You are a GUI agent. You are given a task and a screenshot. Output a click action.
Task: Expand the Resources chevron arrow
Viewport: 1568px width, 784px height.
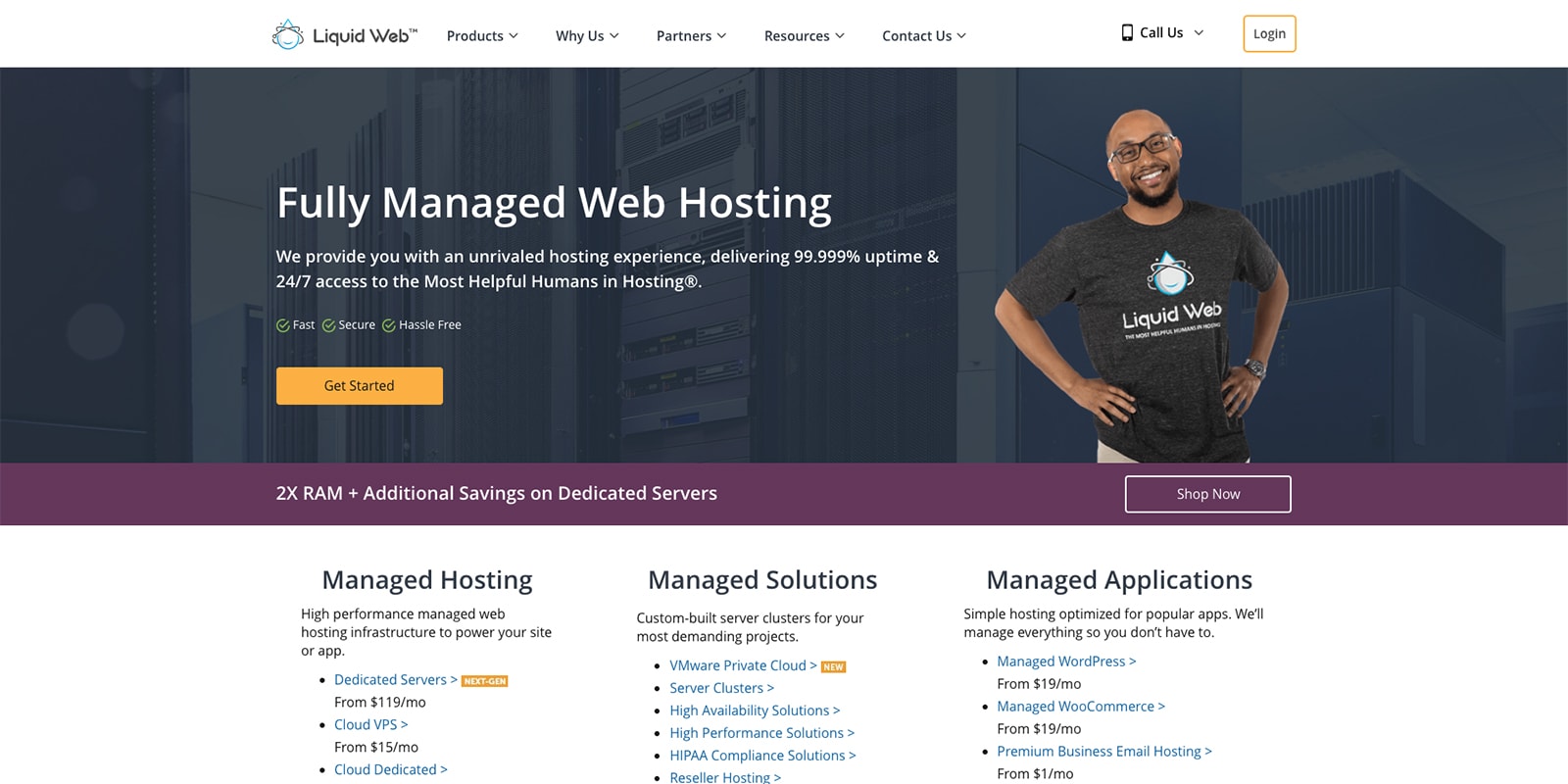839,35
